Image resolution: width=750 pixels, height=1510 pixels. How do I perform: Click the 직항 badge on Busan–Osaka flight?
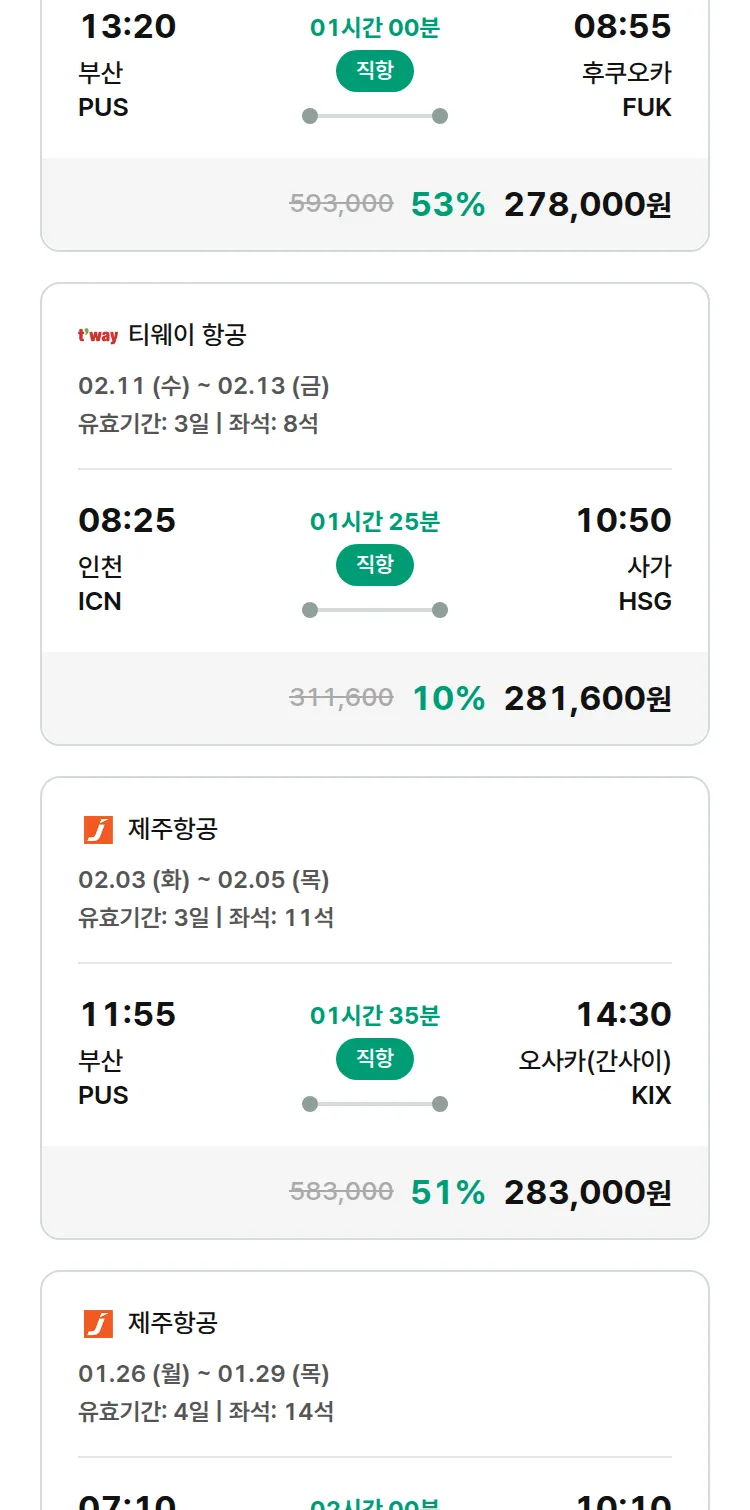tap(375, 1059)
